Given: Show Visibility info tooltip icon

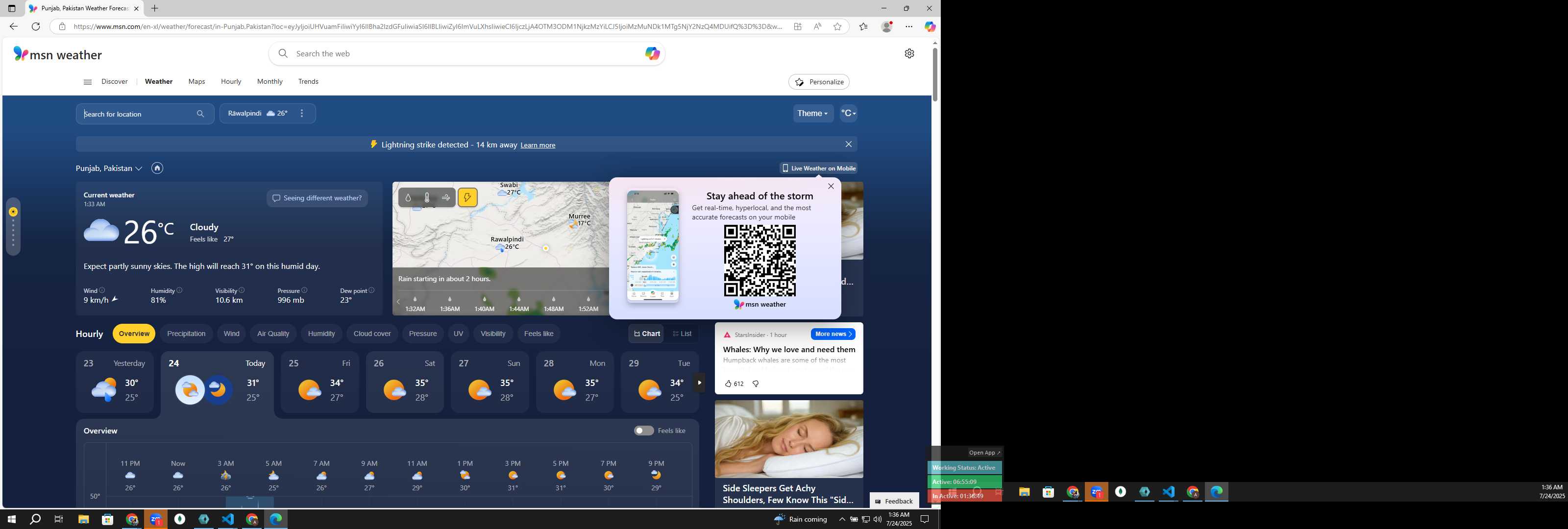Looking at the screenshot, I should pyautogui.click(x=242, y=290).
